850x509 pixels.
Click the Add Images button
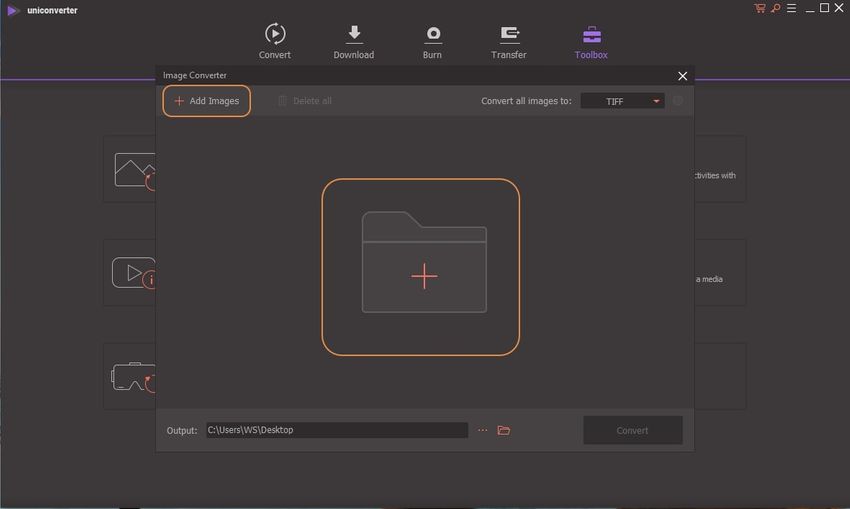tap(207, 101)
